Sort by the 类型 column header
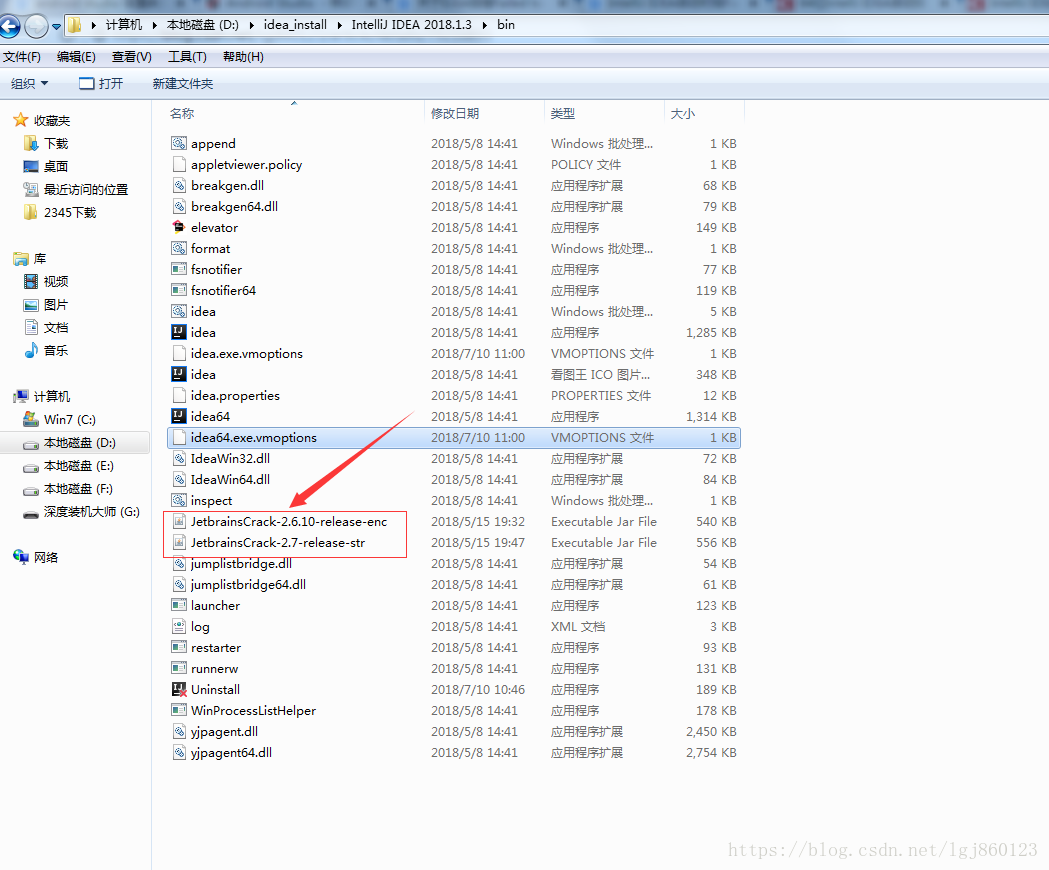 tap(563, 114)
